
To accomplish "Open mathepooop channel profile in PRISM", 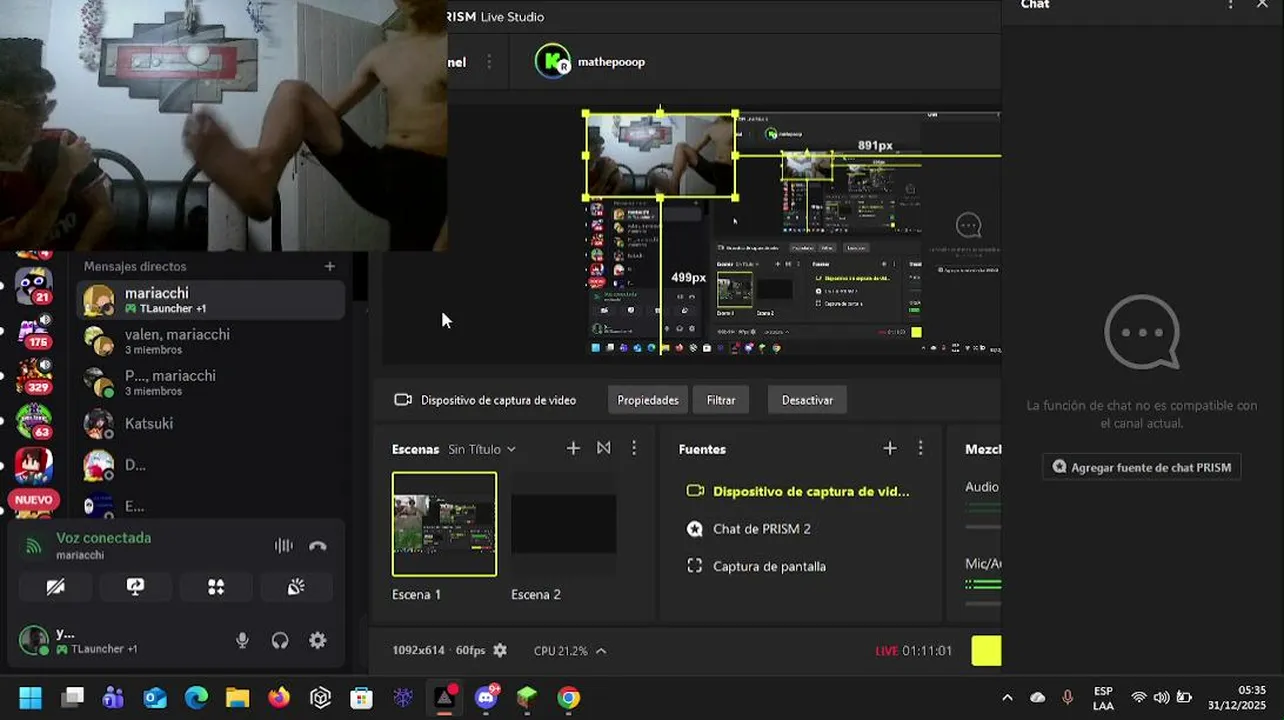I will point(590,61).
